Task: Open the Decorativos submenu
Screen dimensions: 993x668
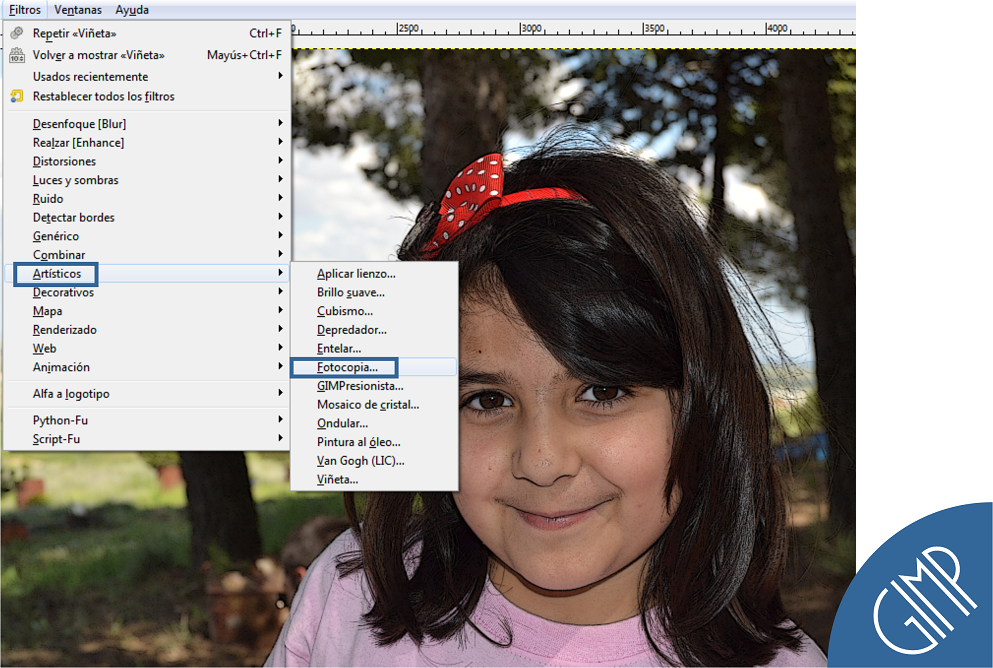Action: click(147, 292)
